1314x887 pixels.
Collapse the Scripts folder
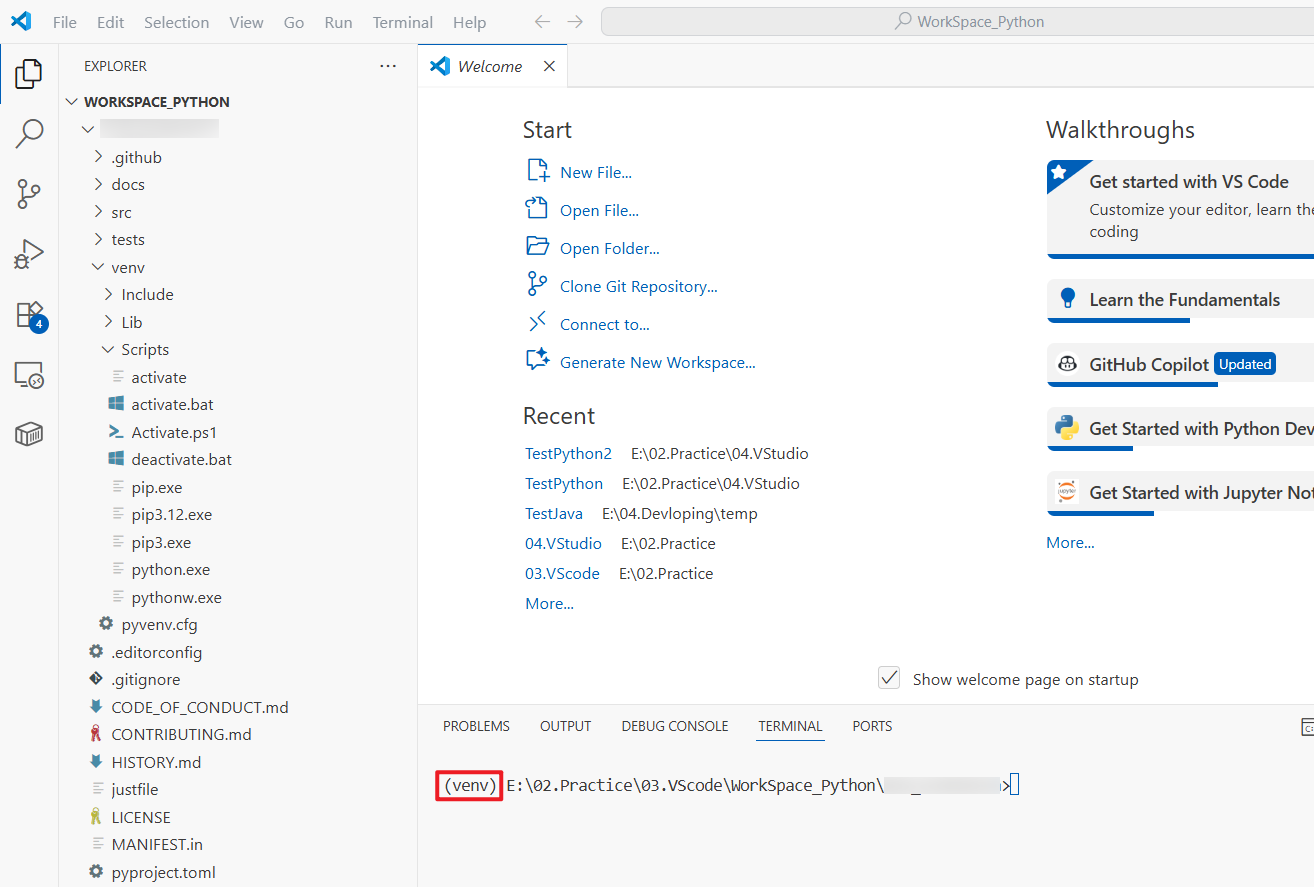tap(108, 349)
